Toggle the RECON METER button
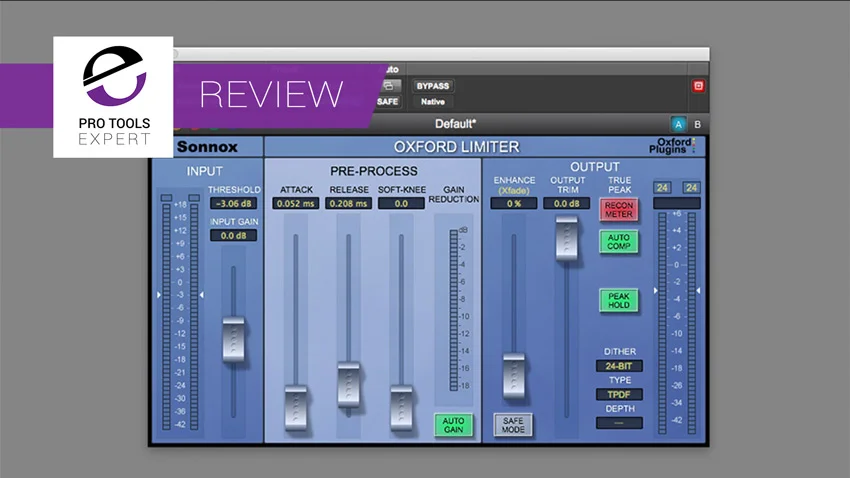The height and width of the screenshot is (478, 850). (619, 210)
